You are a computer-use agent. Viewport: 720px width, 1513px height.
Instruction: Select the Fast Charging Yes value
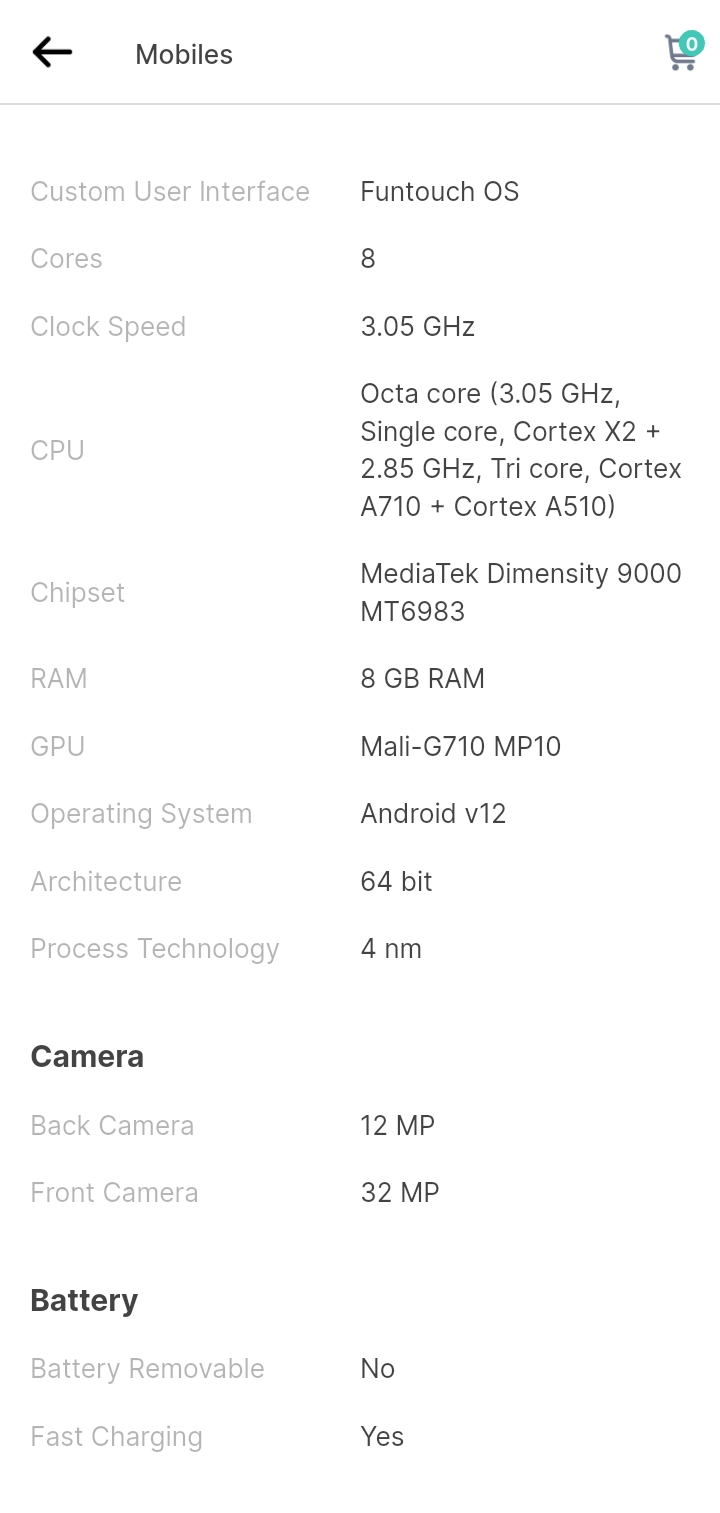click(382, 1436)
